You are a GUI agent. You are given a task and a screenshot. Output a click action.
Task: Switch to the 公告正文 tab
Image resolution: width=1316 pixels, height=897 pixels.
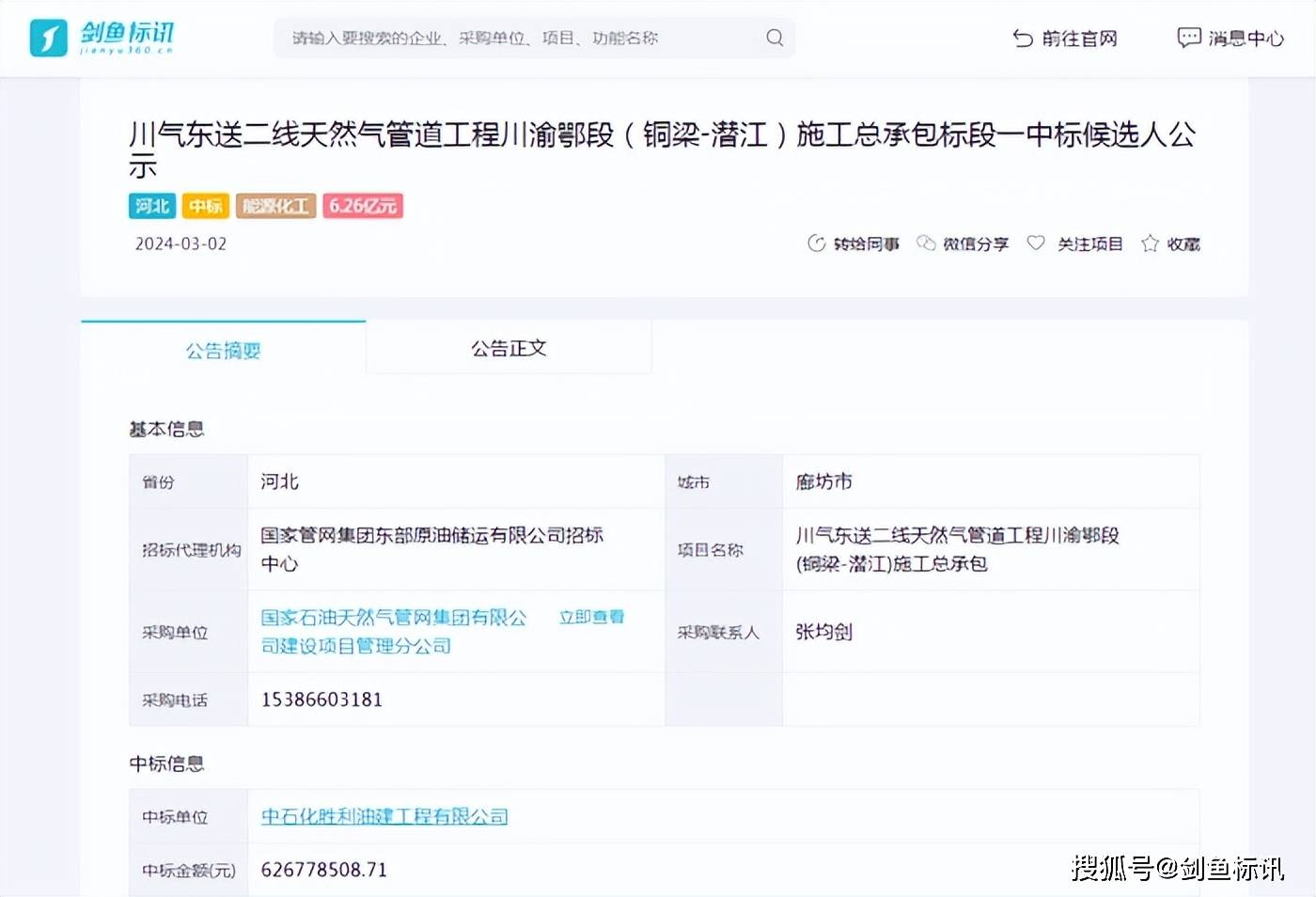point(508,347)
